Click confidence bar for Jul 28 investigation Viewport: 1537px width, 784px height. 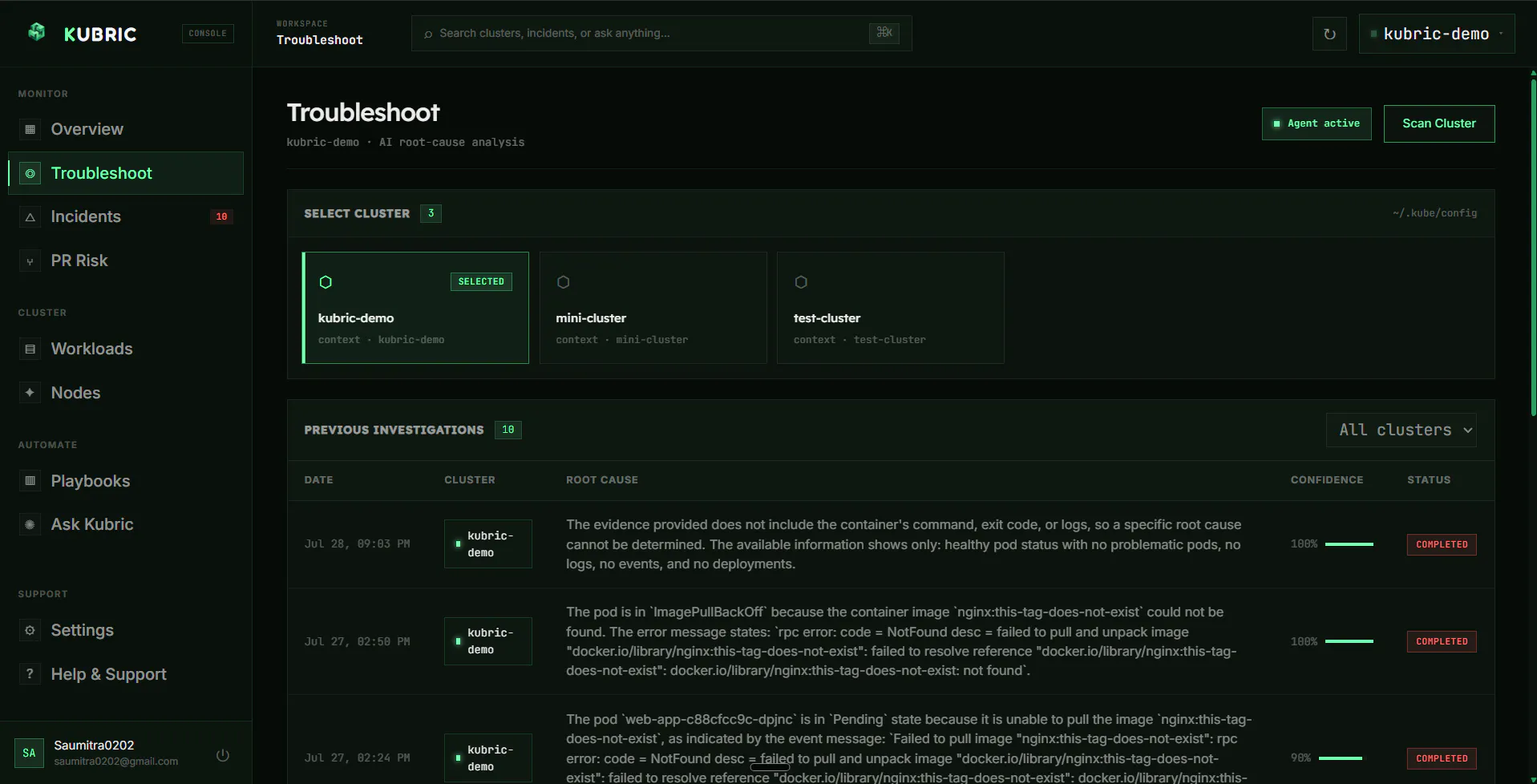(x=1349, y=544)
